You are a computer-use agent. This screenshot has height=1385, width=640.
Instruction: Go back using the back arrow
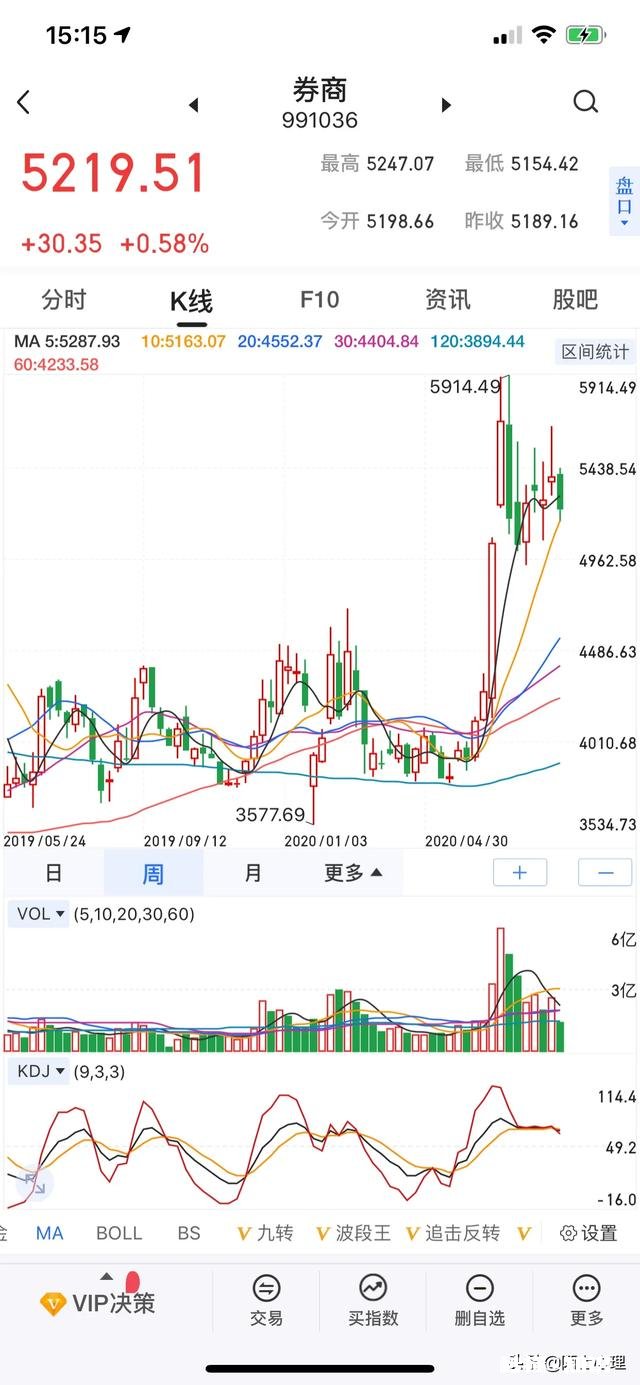[22, 101]
